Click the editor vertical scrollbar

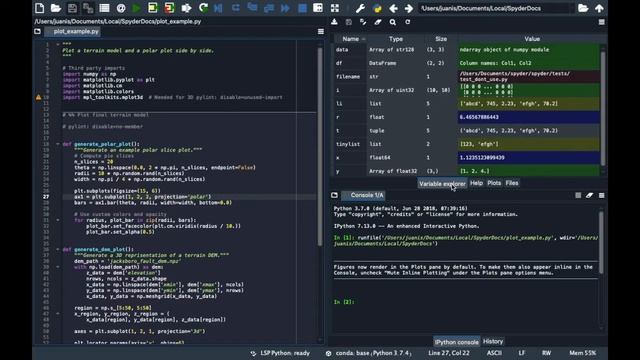(320, 147)
